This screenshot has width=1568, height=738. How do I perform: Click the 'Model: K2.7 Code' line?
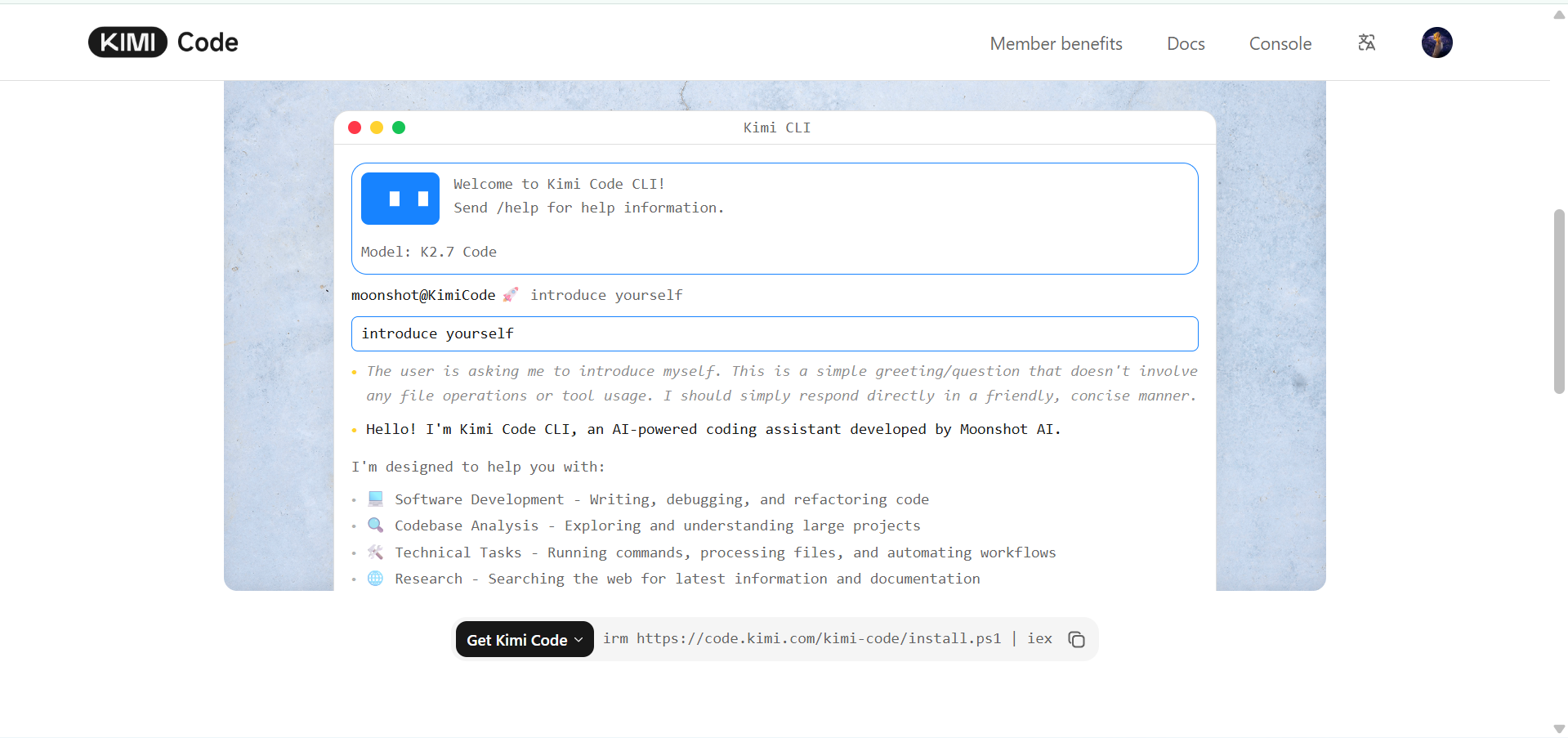click(x=429, y=252)
